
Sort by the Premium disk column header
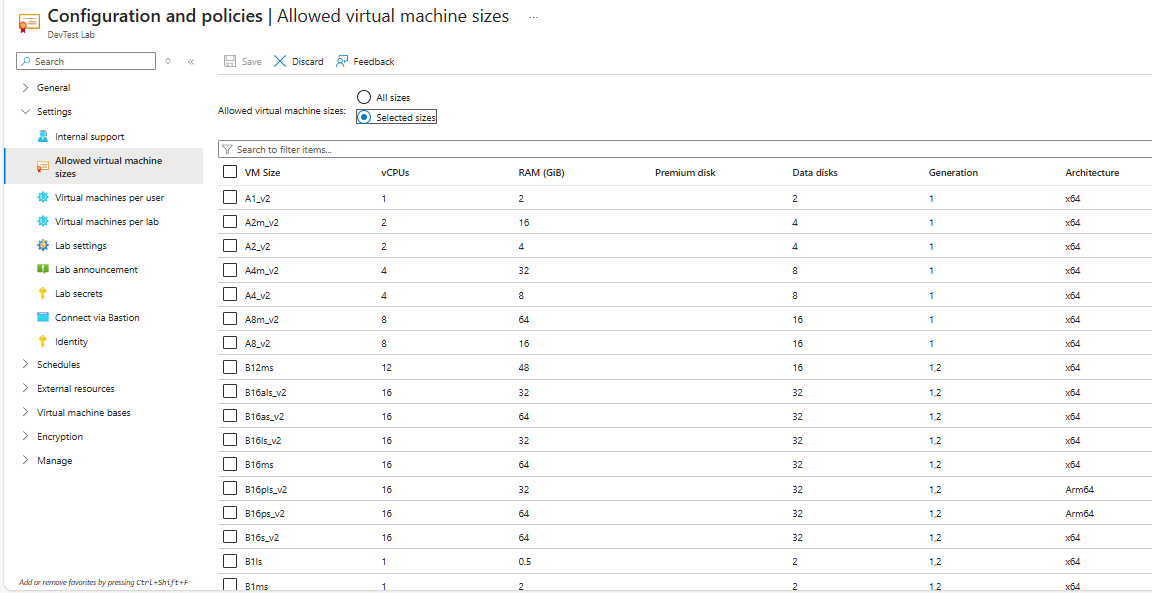[x=685, y=173]
